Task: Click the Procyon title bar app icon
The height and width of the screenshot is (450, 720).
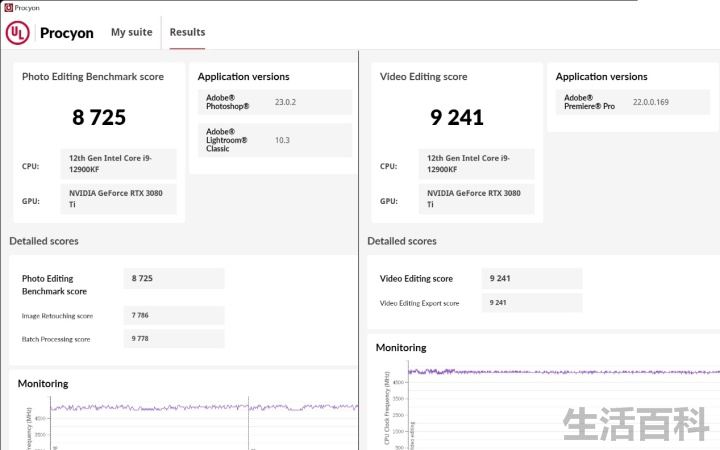Action: [8, 7]
